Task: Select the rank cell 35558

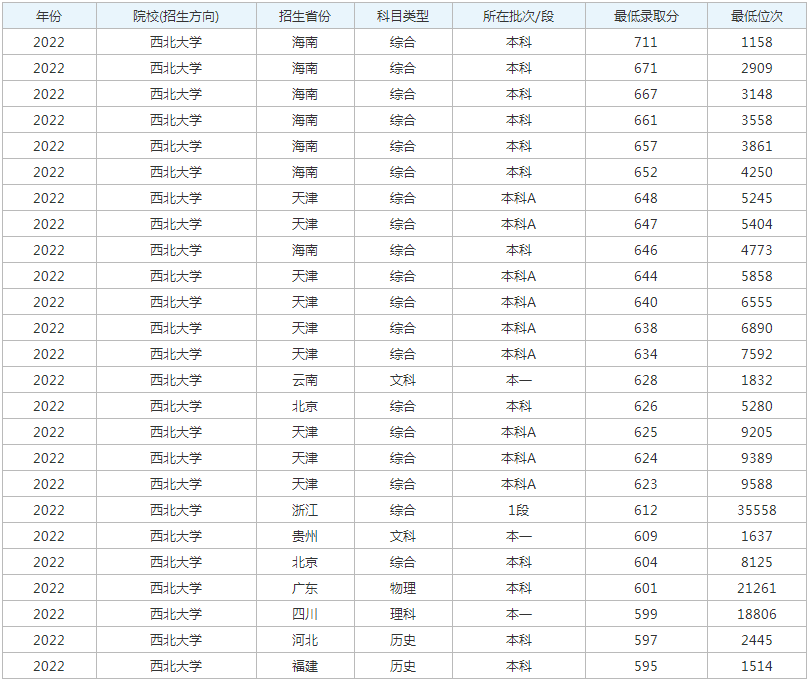Action: pos(757,510)
